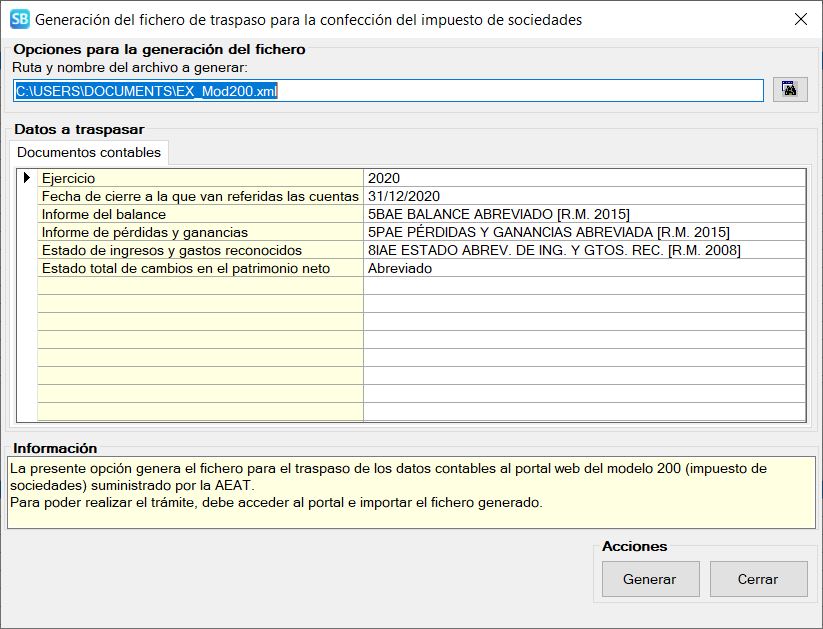
Task: Select the Ejercicio value 2020 cell
Action: click(x=584, y=178)
